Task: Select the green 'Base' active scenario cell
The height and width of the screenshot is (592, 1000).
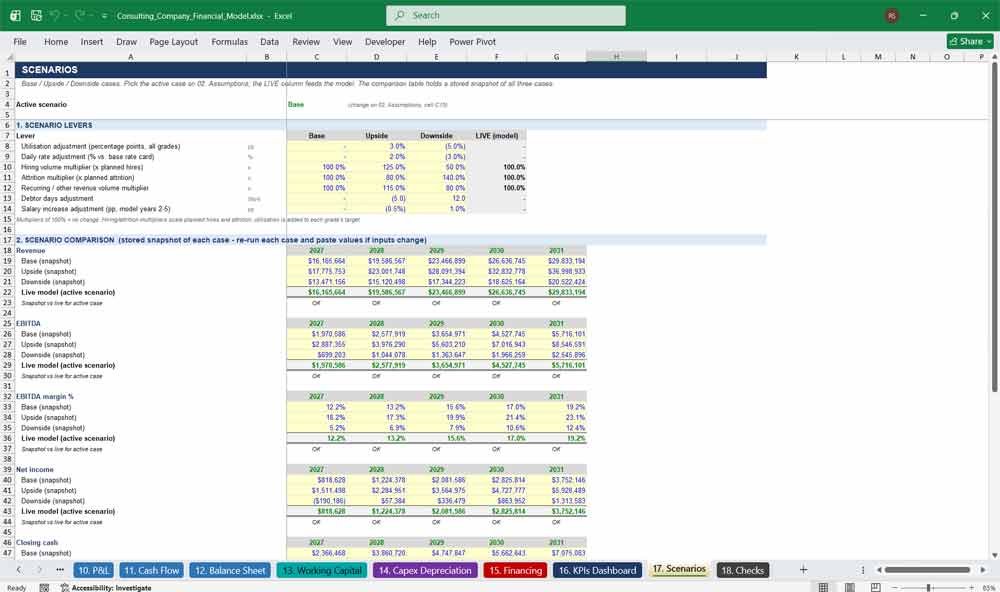Action: coord(316,105)
